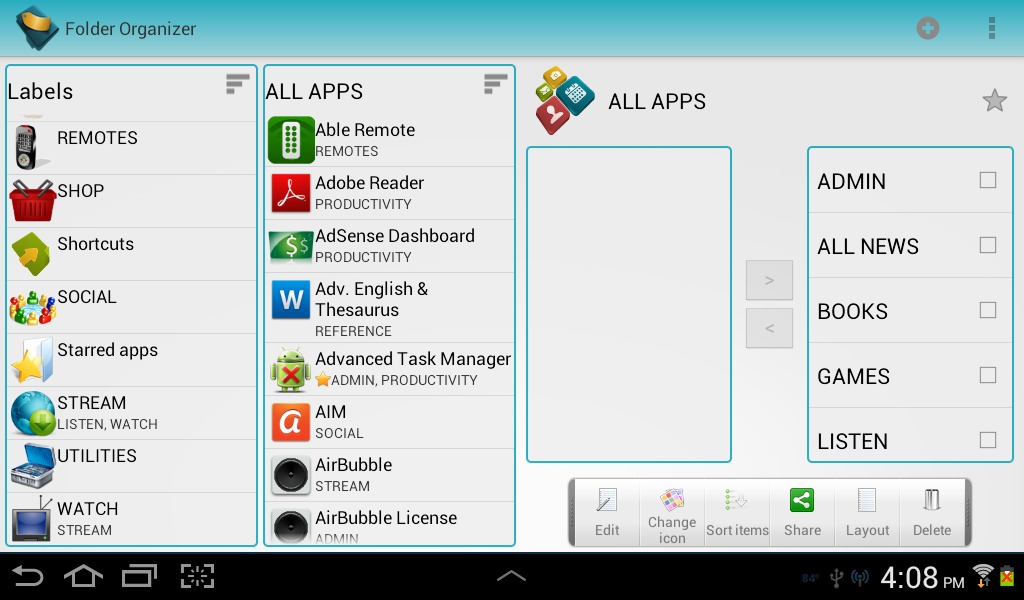1024x600 pixels.
Task: Select the ADMIN row label text
Action: [x=852, y=182]
